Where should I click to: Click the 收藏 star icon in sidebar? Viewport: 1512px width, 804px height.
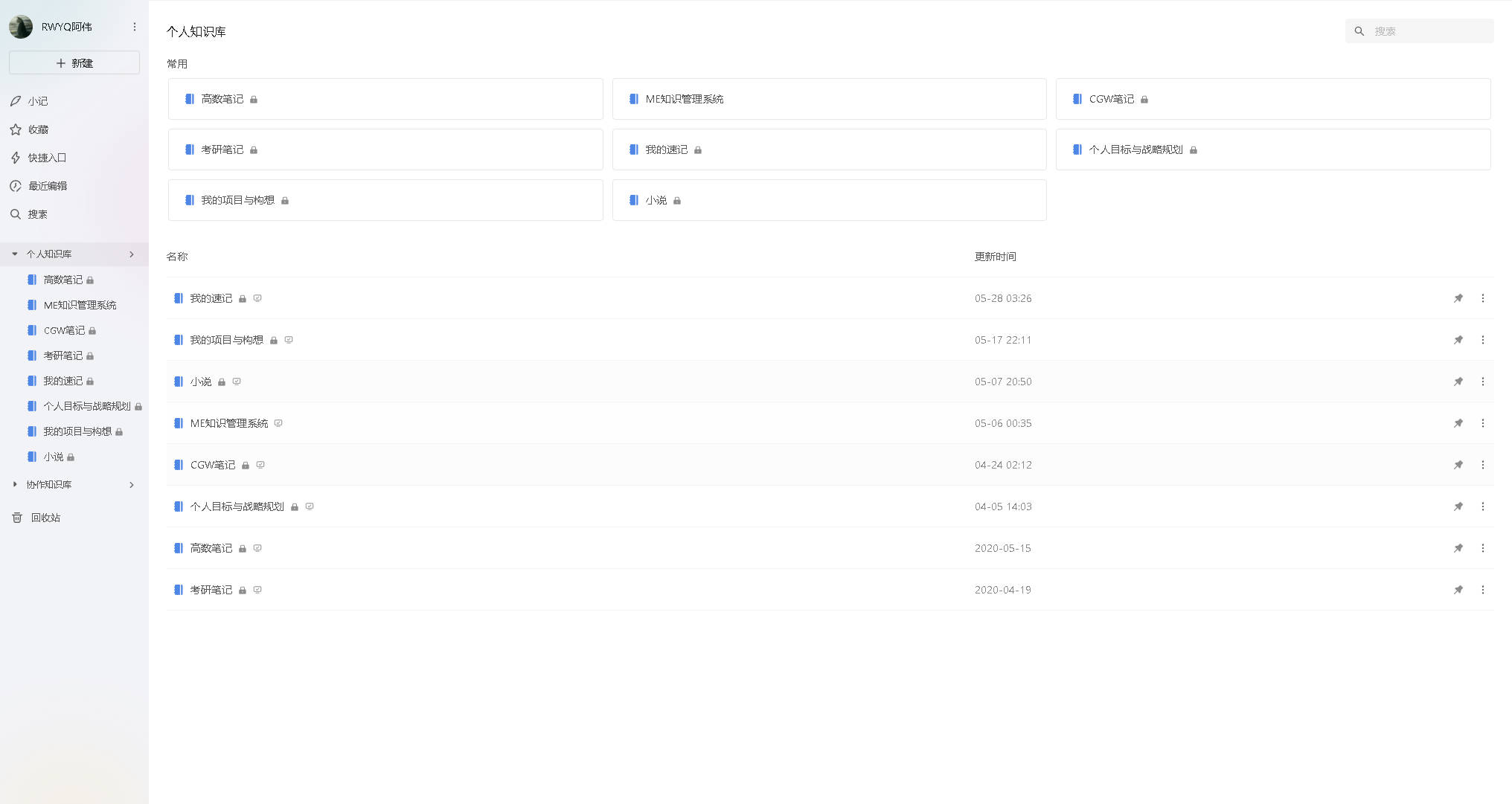pos(16,129)
